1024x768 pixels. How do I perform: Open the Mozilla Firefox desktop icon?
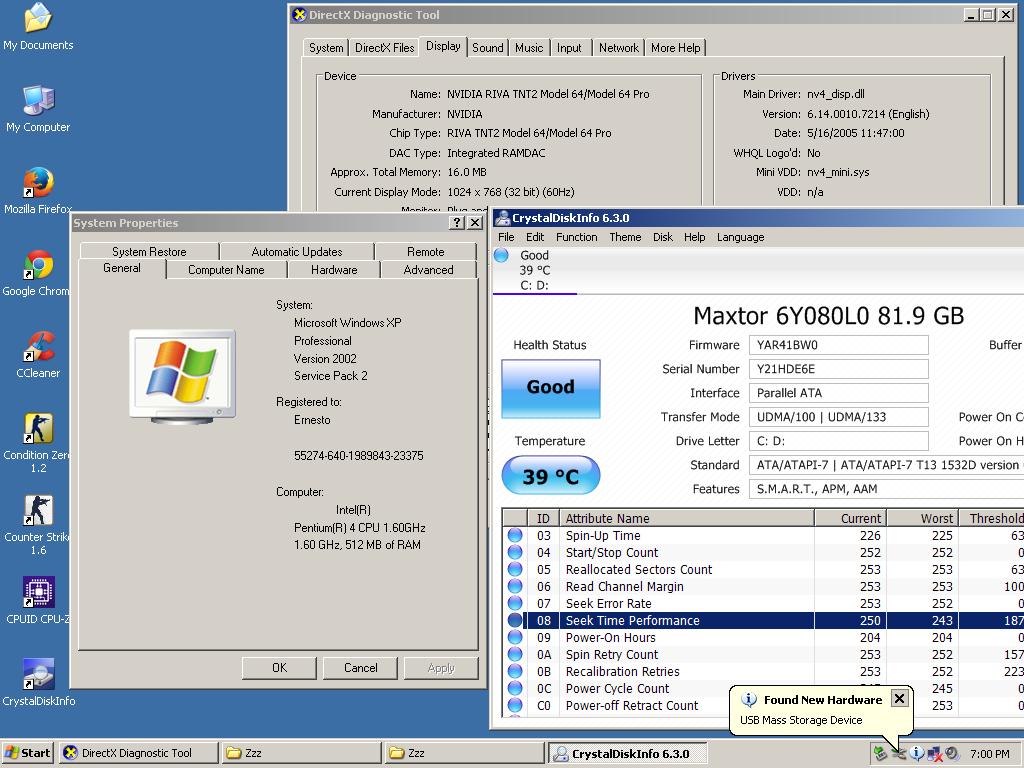pos(38,183)
